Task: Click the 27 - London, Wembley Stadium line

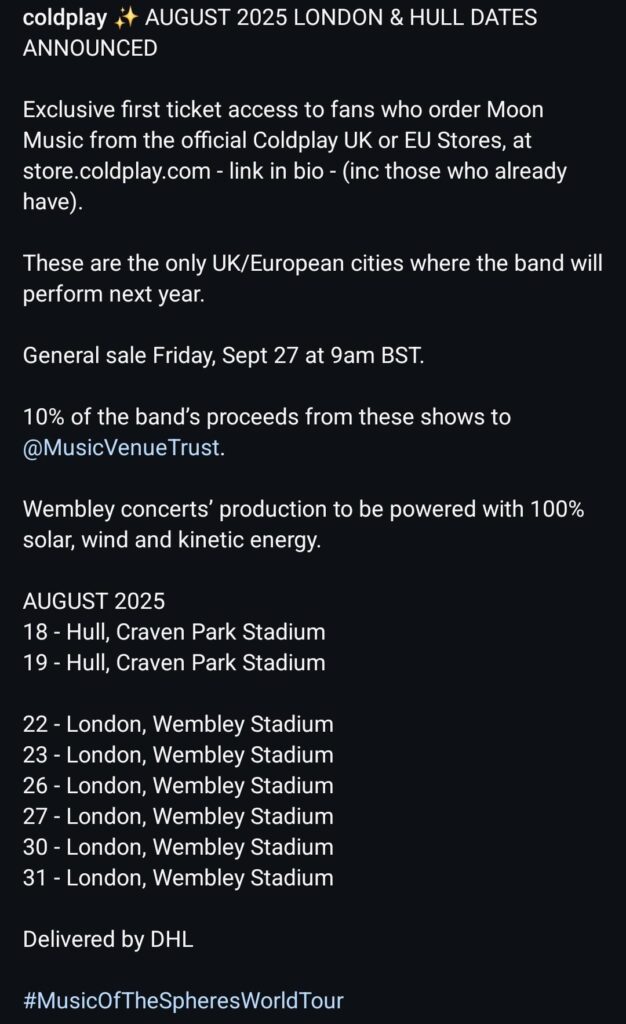Action: coord(178,816)
